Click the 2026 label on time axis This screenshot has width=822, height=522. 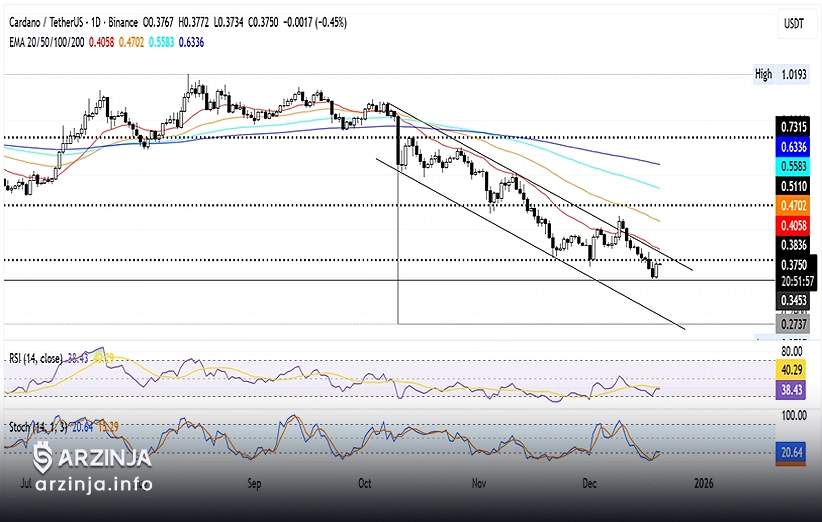(x=704, y=483)
